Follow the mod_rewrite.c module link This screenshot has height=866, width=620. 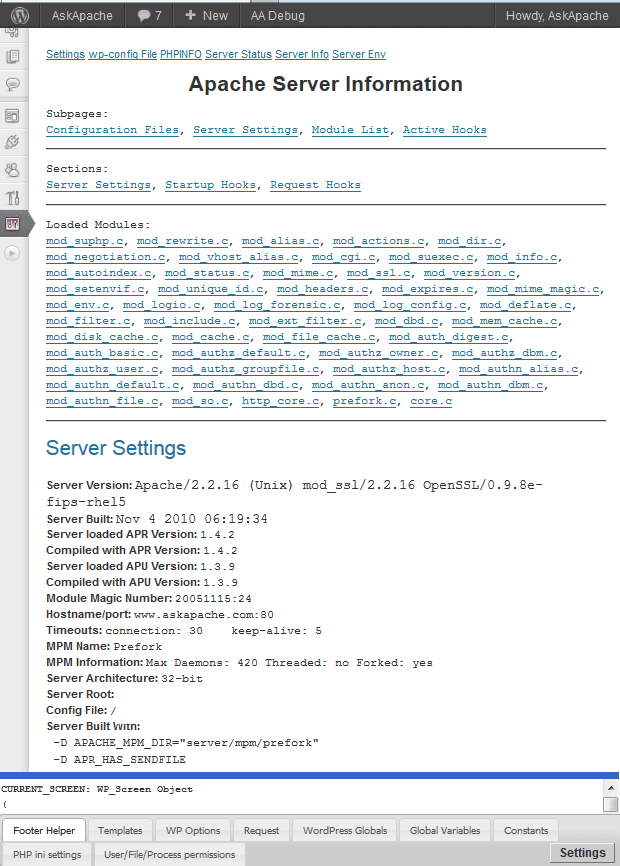click(183, 241)
